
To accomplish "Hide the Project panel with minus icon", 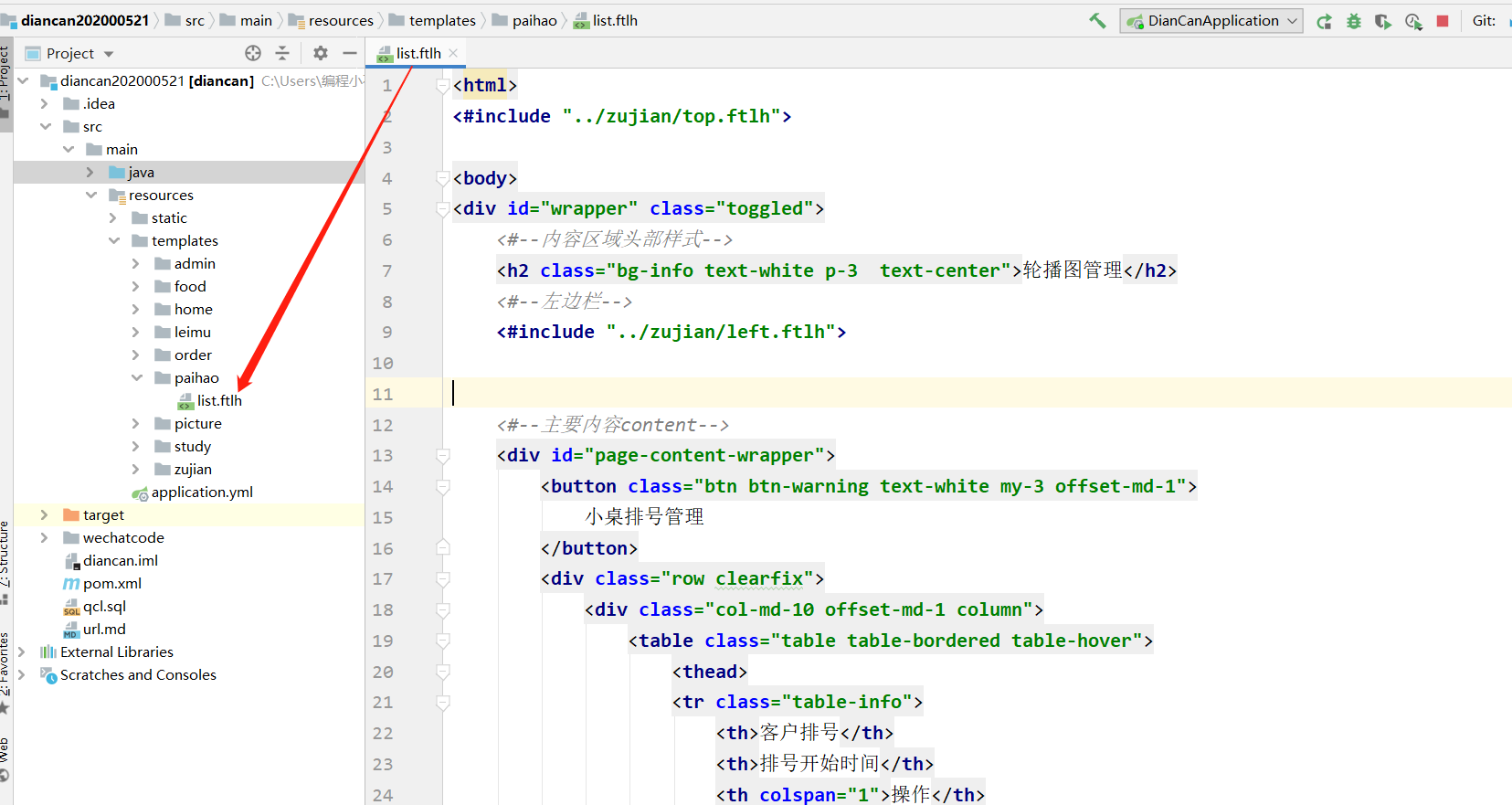I will click(x=350, y=53).
